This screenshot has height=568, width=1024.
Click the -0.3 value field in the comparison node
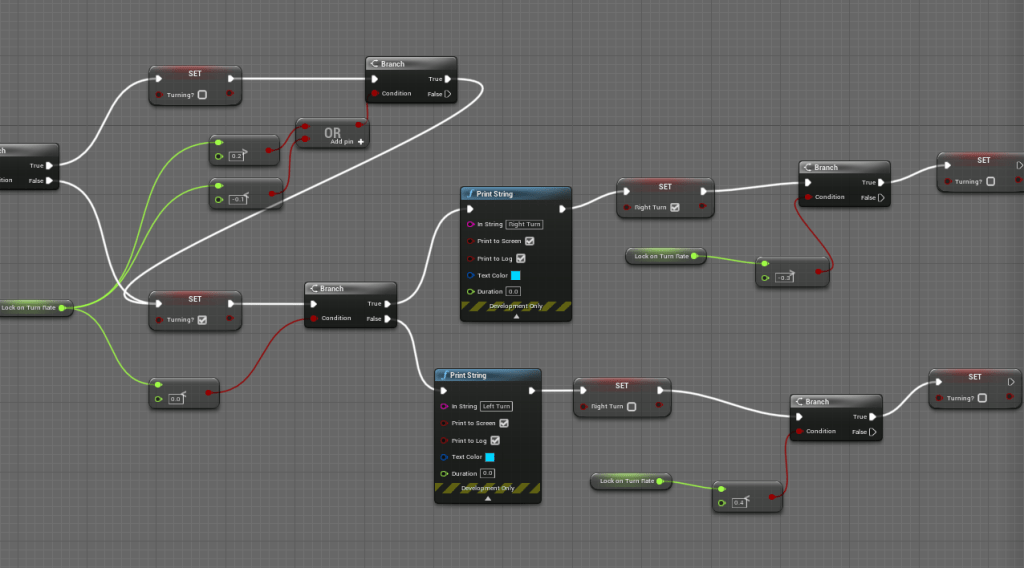coord(785,277)
